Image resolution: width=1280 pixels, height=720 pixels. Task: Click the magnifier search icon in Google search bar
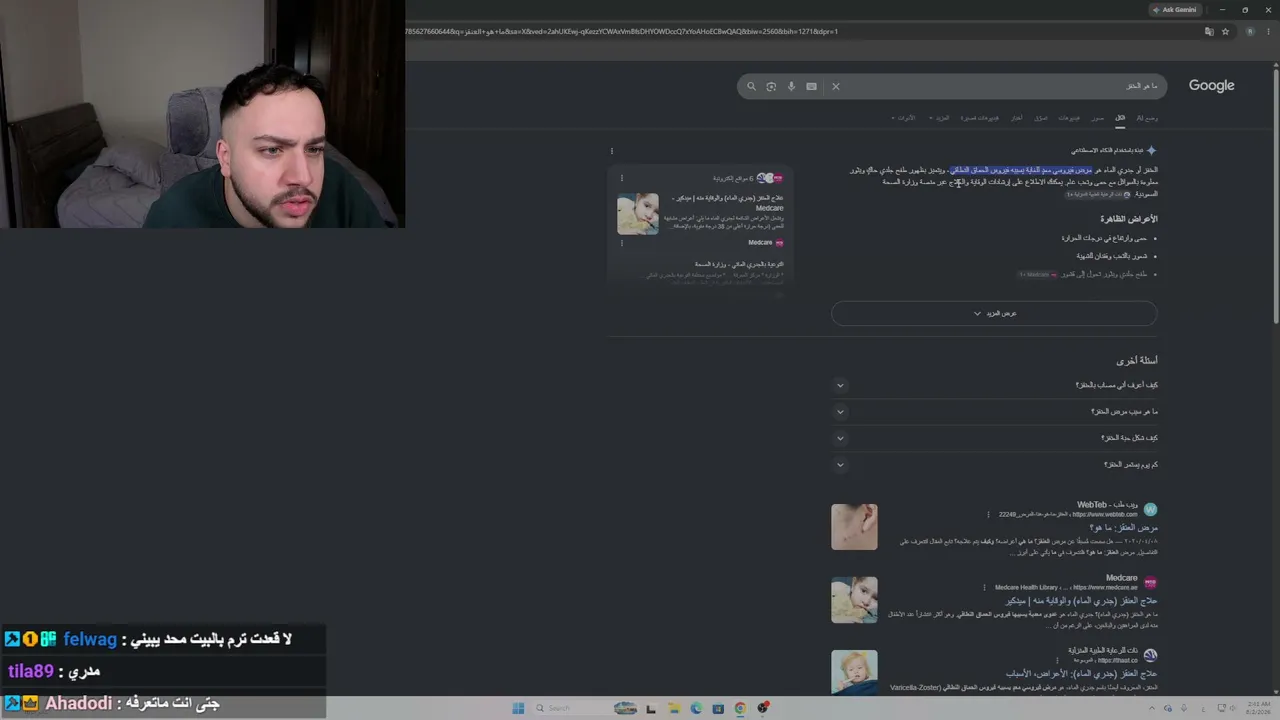coord(752,86)
